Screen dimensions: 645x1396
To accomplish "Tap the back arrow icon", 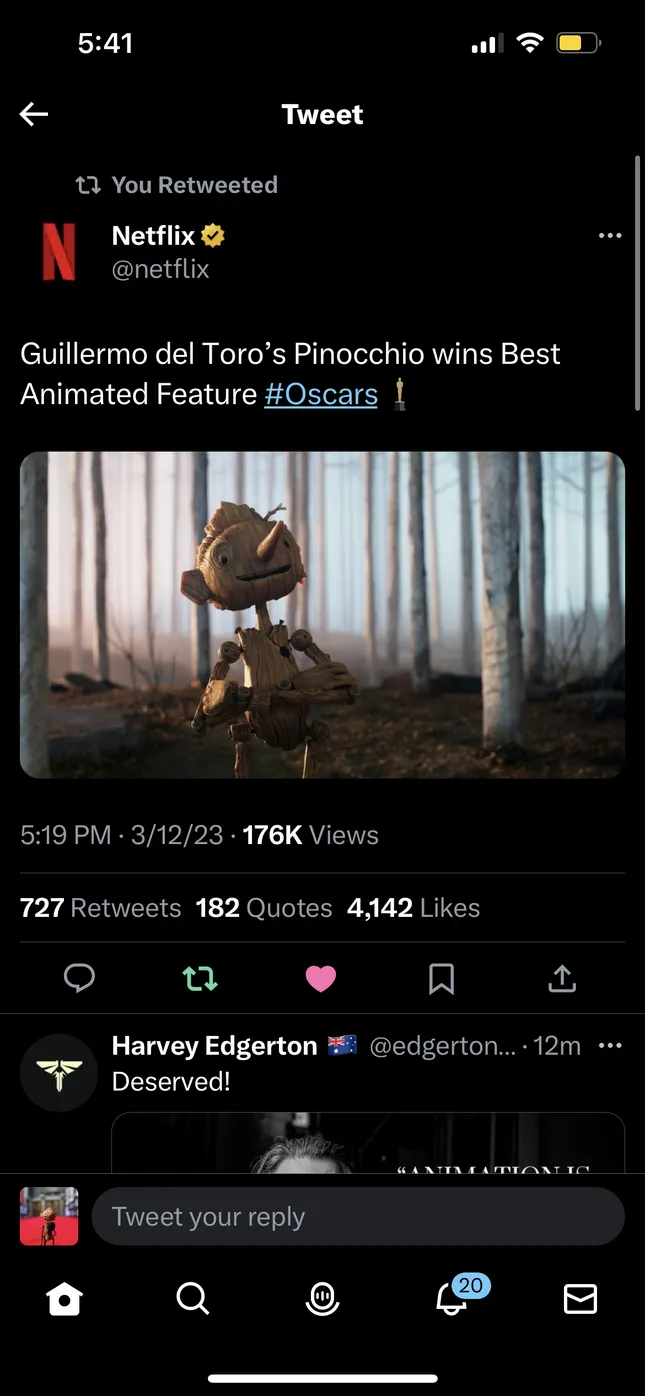I will [34, 115].
